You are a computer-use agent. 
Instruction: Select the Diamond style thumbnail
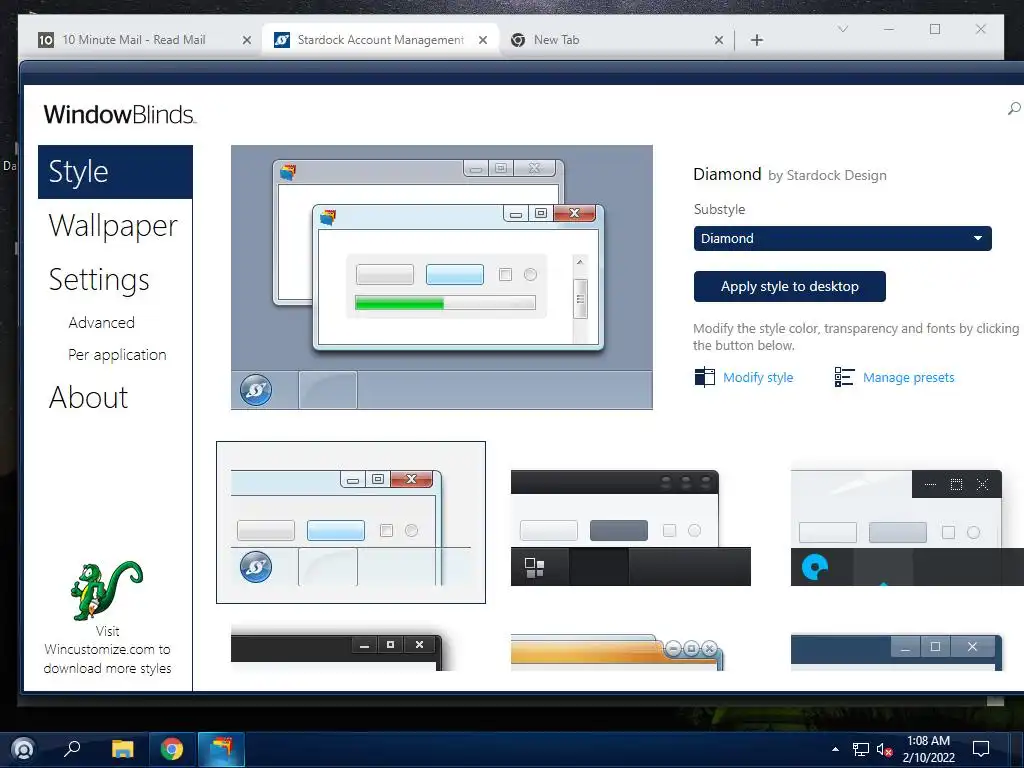[x=351, y=522]
